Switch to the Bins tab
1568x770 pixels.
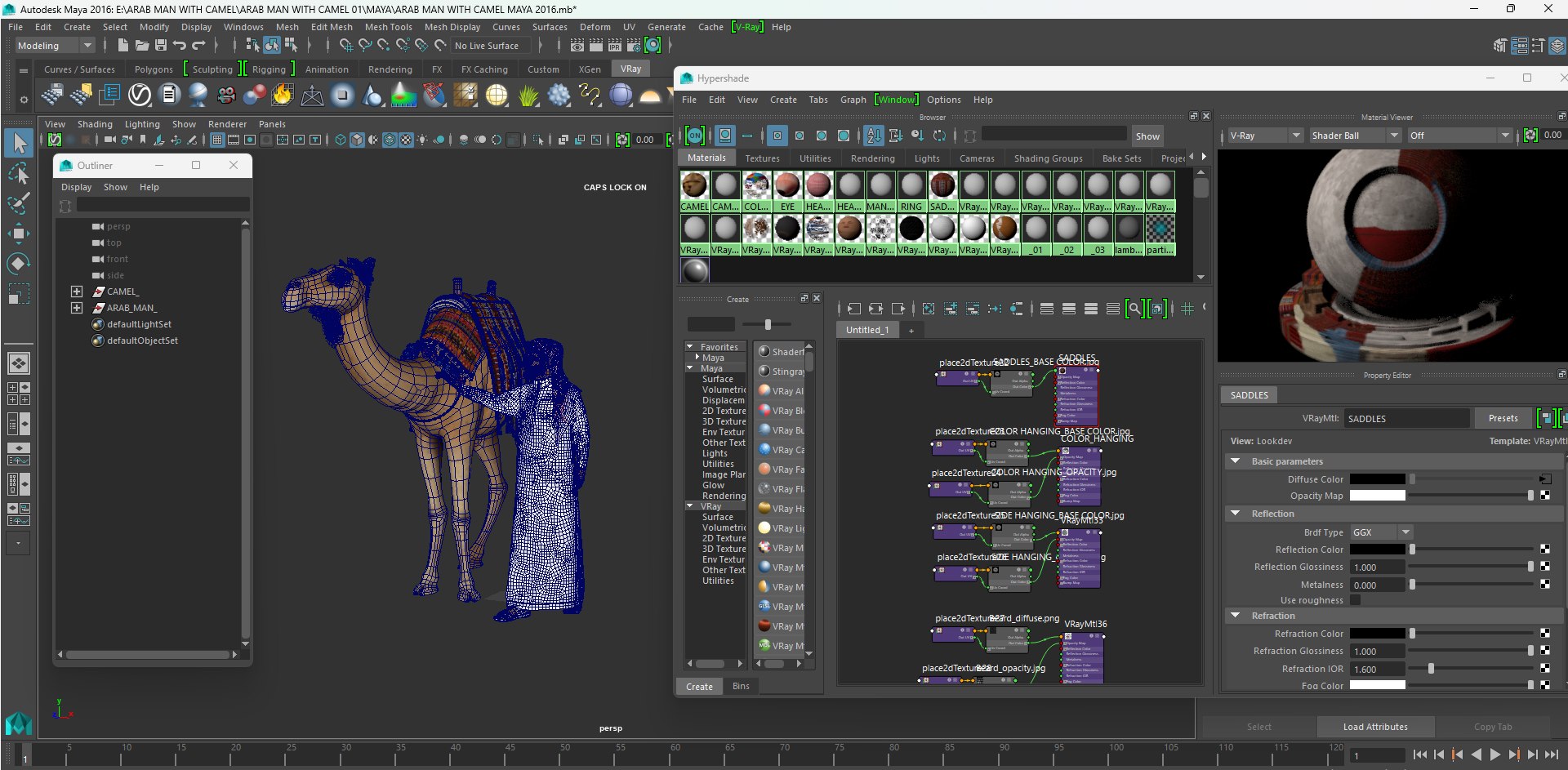[x=741, y=686]
